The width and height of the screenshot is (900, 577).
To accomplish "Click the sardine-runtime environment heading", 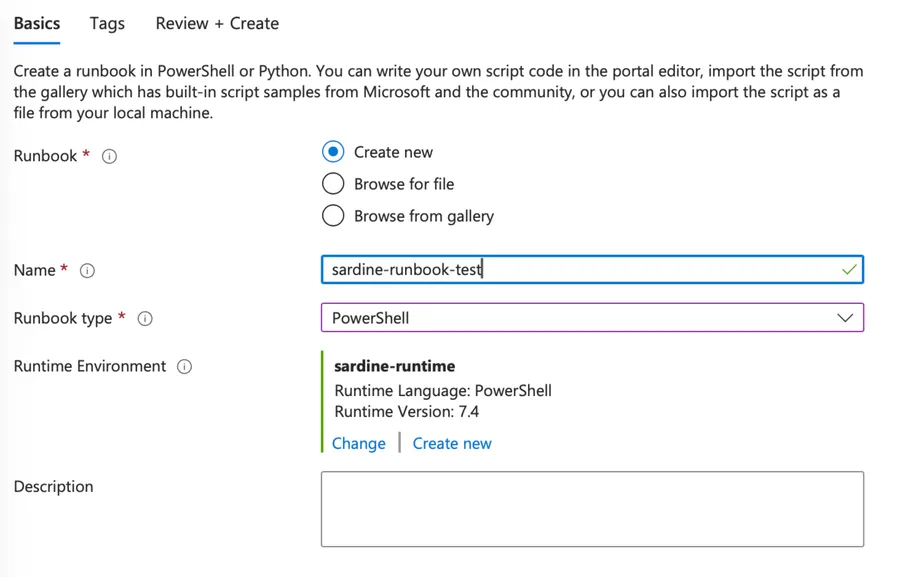I will click(x=394, y=366).
